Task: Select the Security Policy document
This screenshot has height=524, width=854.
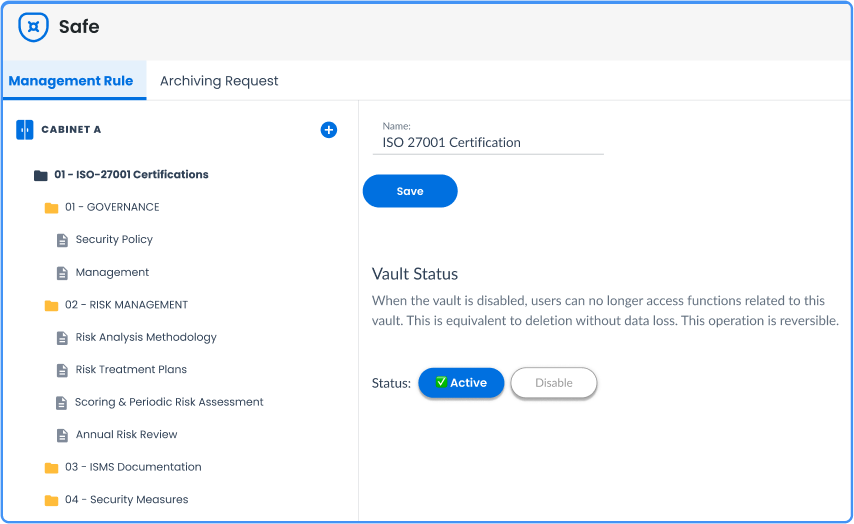Action: [x=114, y=239]
